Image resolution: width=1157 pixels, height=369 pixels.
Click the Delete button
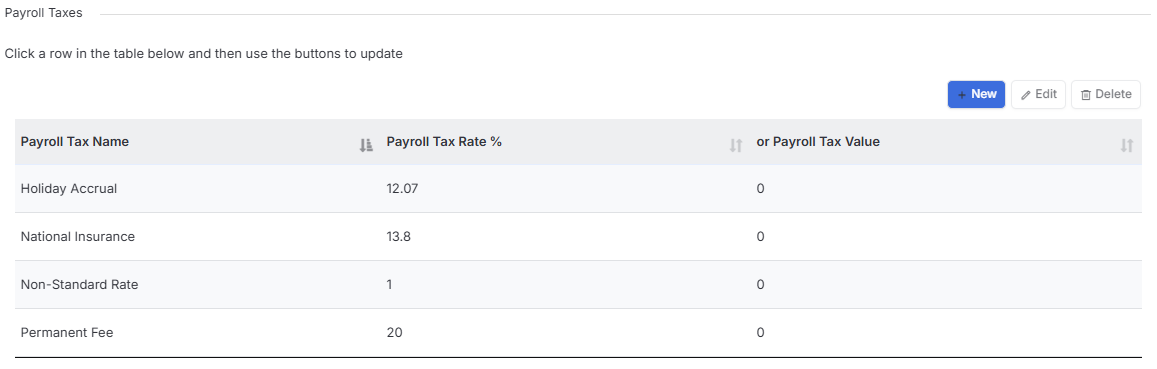pos(1105,94)
